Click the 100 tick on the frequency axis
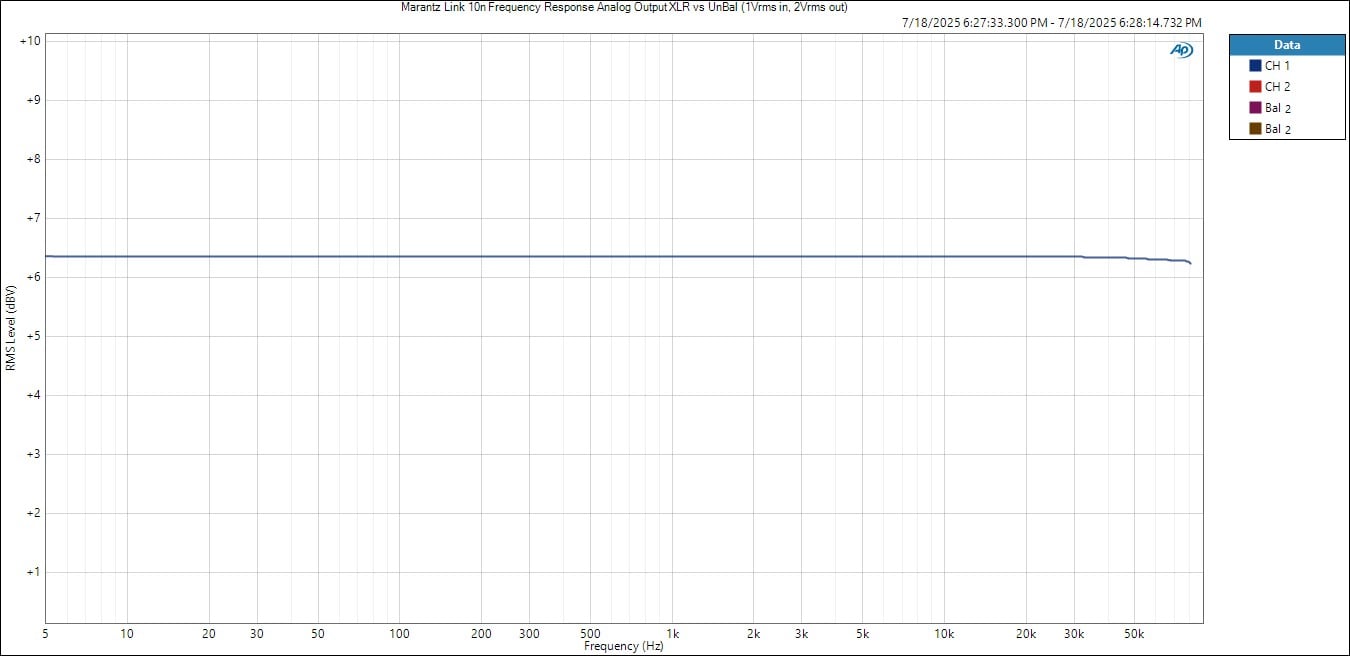Image resolution: width=1350 pixels, height=656 pixels. click(x=399, y=634)
